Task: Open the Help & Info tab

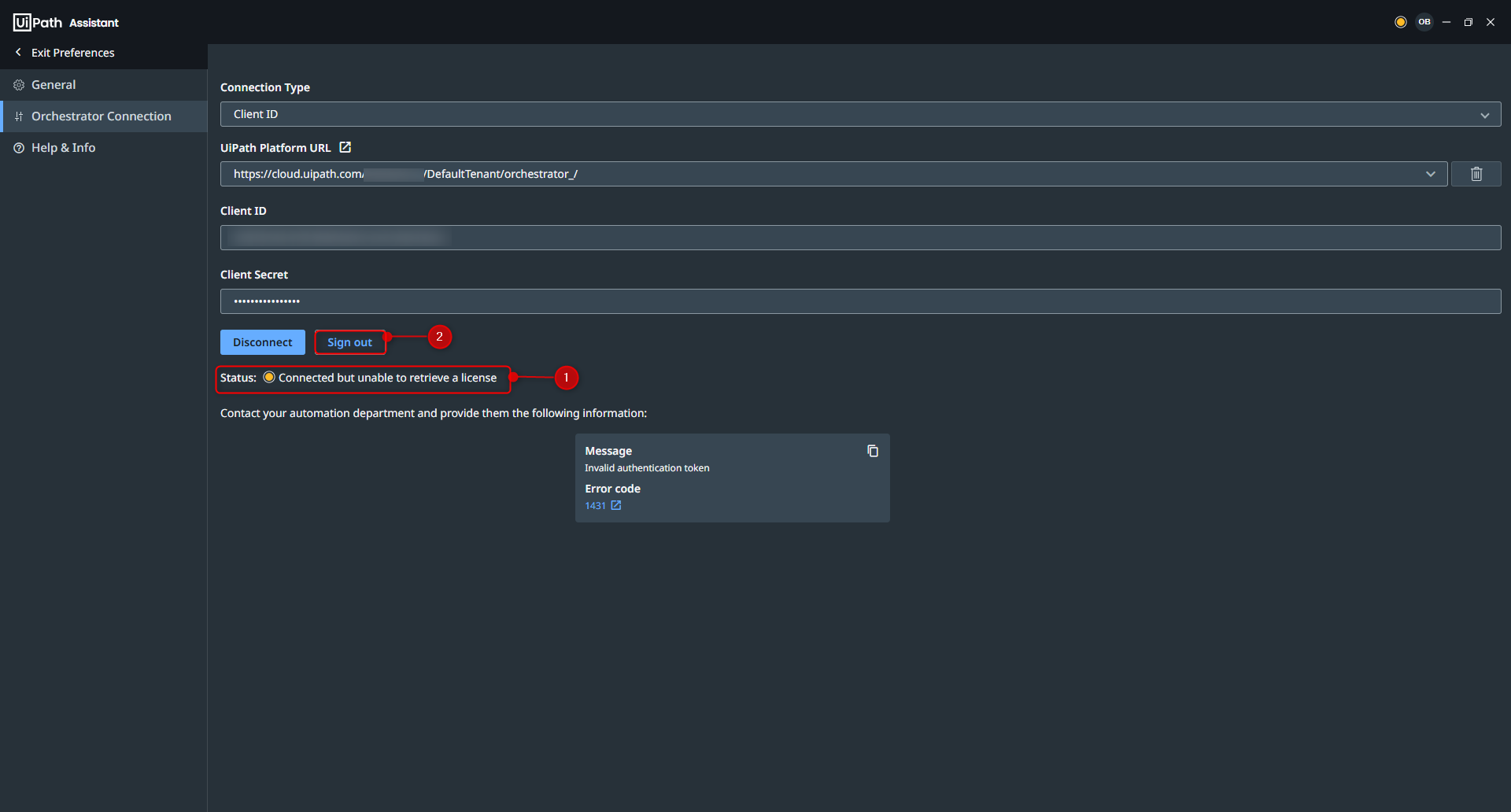Action: click(x=104, y=148)
